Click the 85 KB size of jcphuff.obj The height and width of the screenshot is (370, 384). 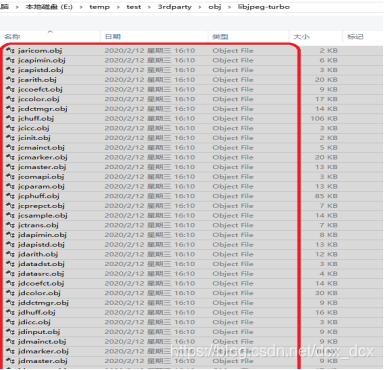(326, 196)
